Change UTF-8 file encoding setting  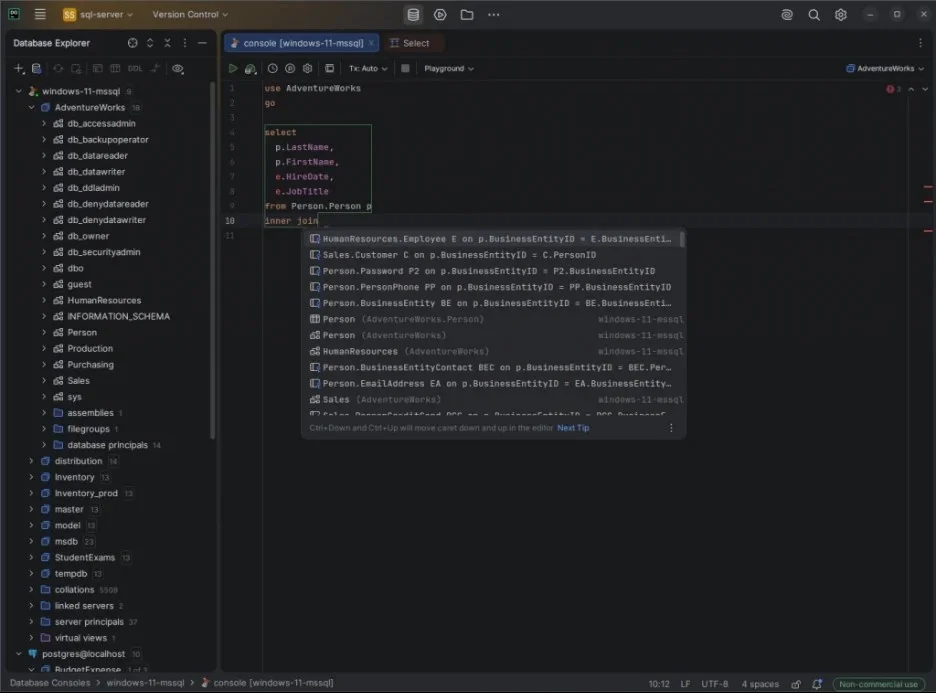(x=715, y=684)
